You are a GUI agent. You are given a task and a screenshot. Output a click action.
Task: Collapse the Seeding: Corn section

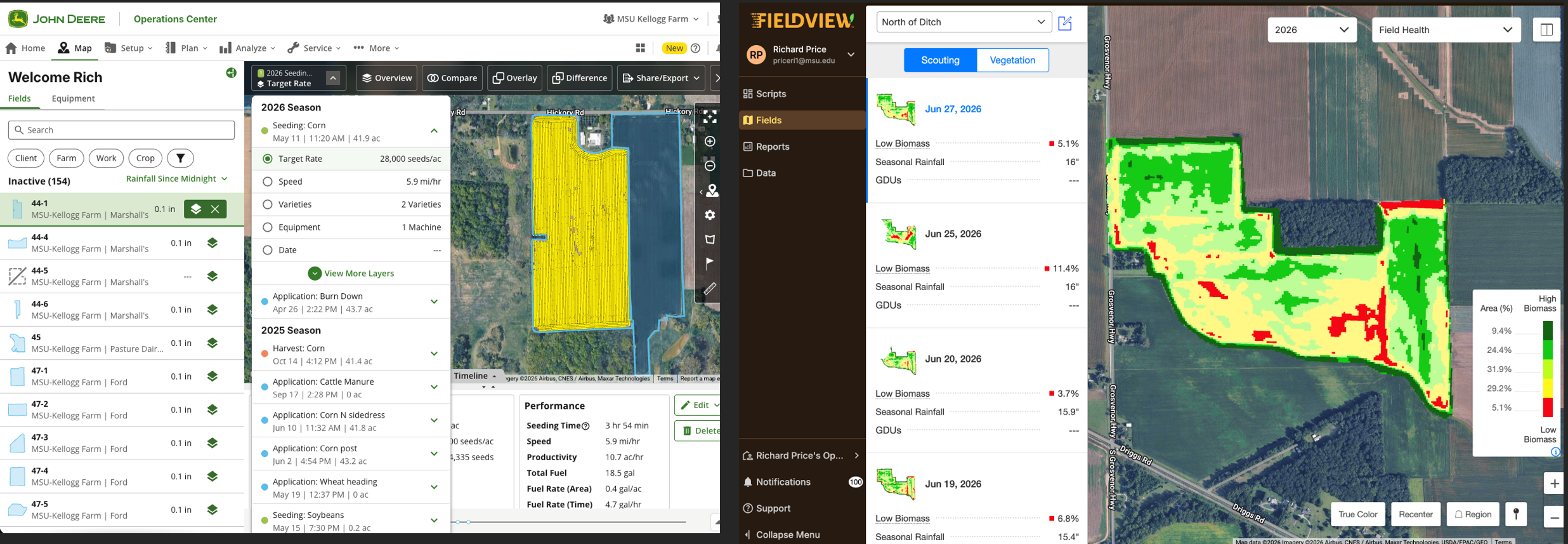click(x=434, y=131)
